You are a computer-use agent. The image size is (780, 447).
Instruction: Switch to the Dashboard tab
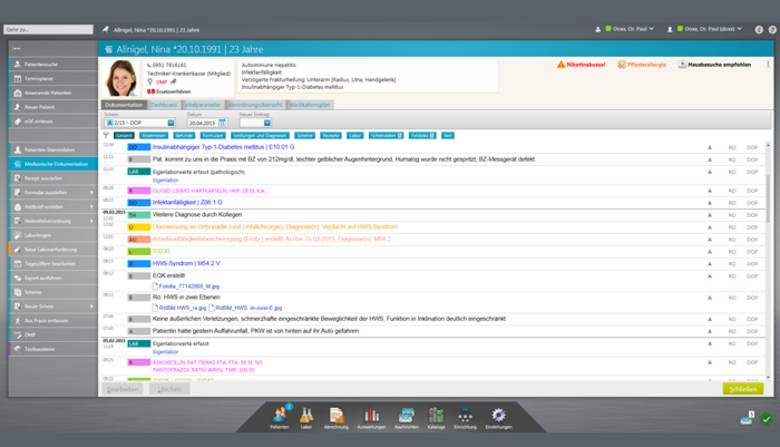(163, 104)
